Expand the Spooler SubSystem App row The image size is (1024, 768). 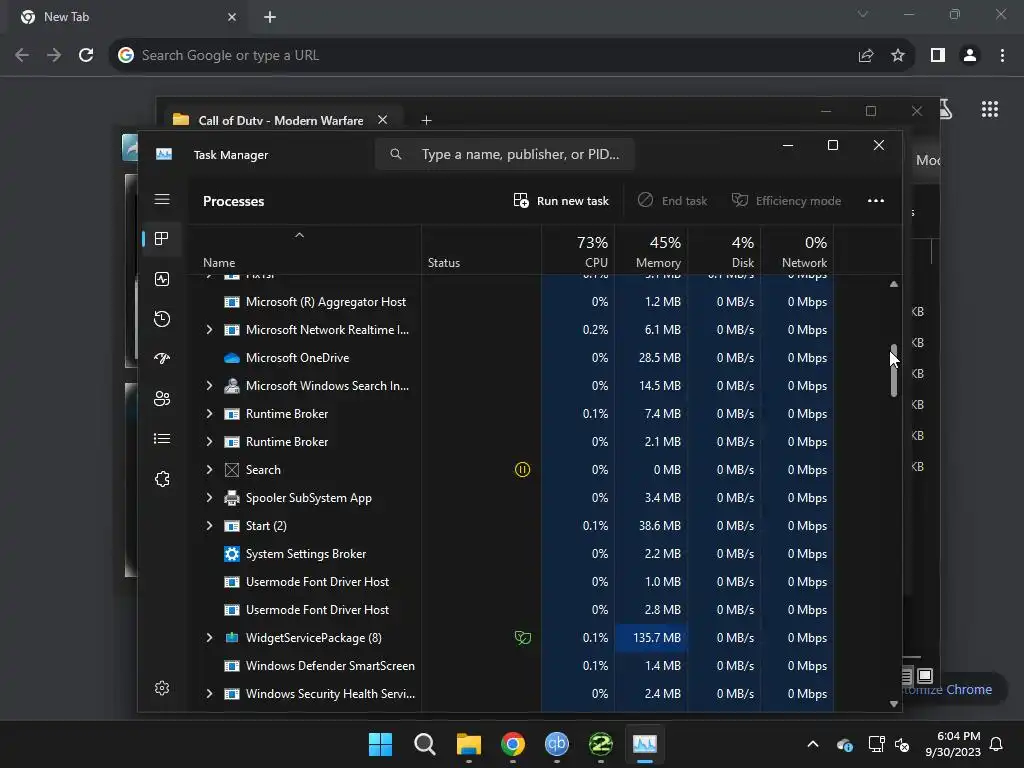click(209, 498)
